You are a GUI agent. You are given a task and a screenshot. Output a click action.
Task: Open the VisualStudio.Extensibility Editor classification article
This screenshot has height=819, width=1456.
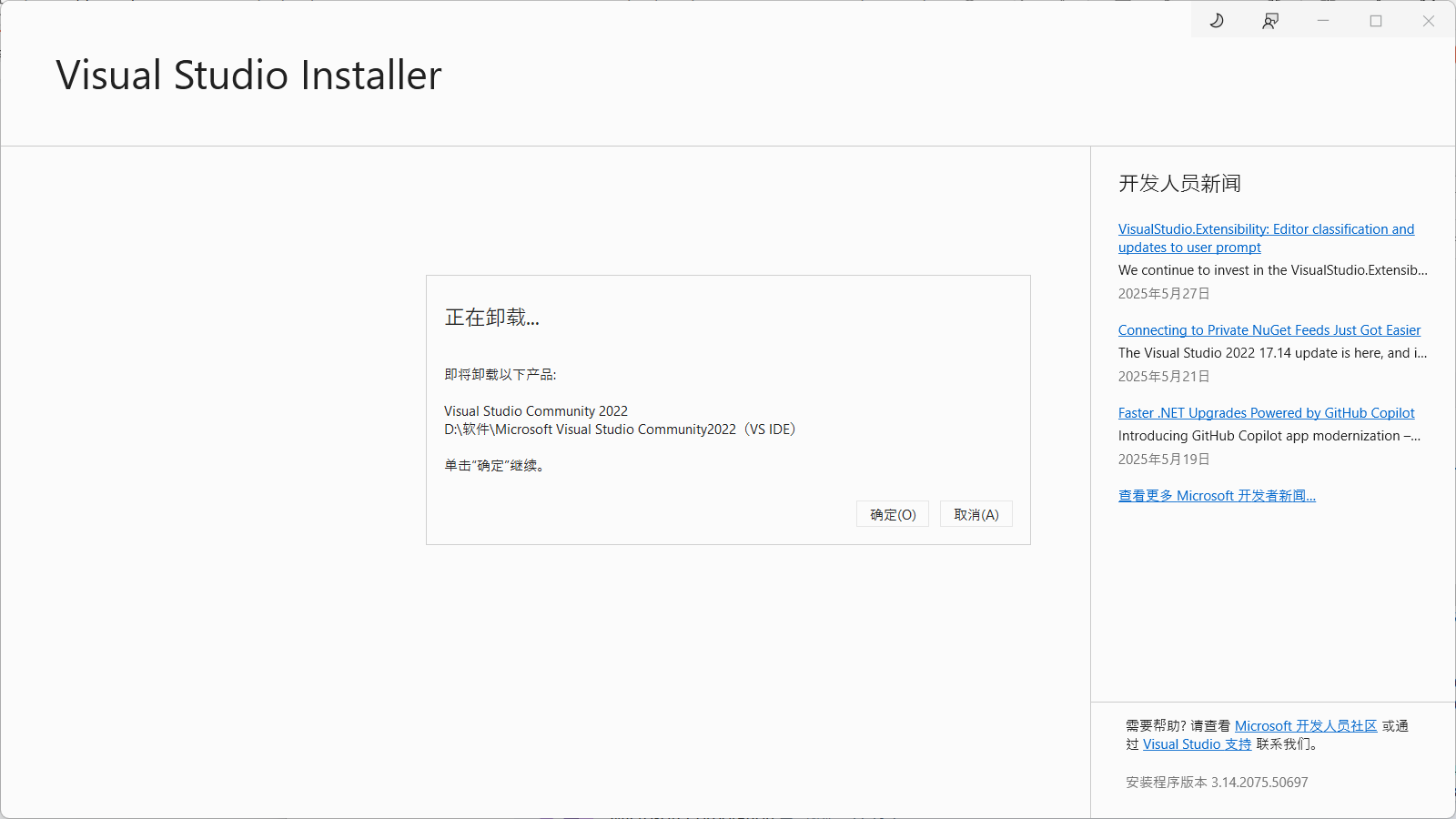pos(1266,238)
